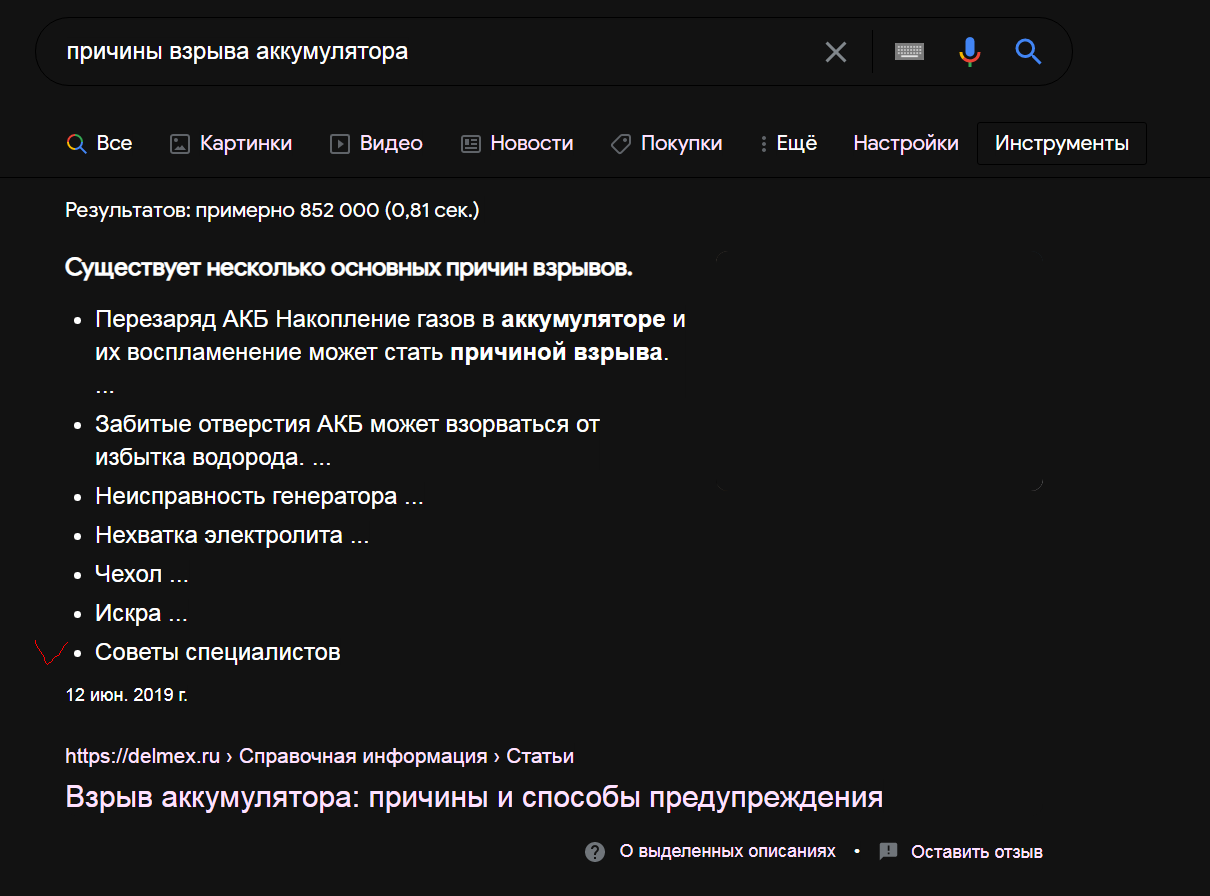Click the question mark help icon
The height and width of the screenshot is (896, 1210).
tap(595, 852)
